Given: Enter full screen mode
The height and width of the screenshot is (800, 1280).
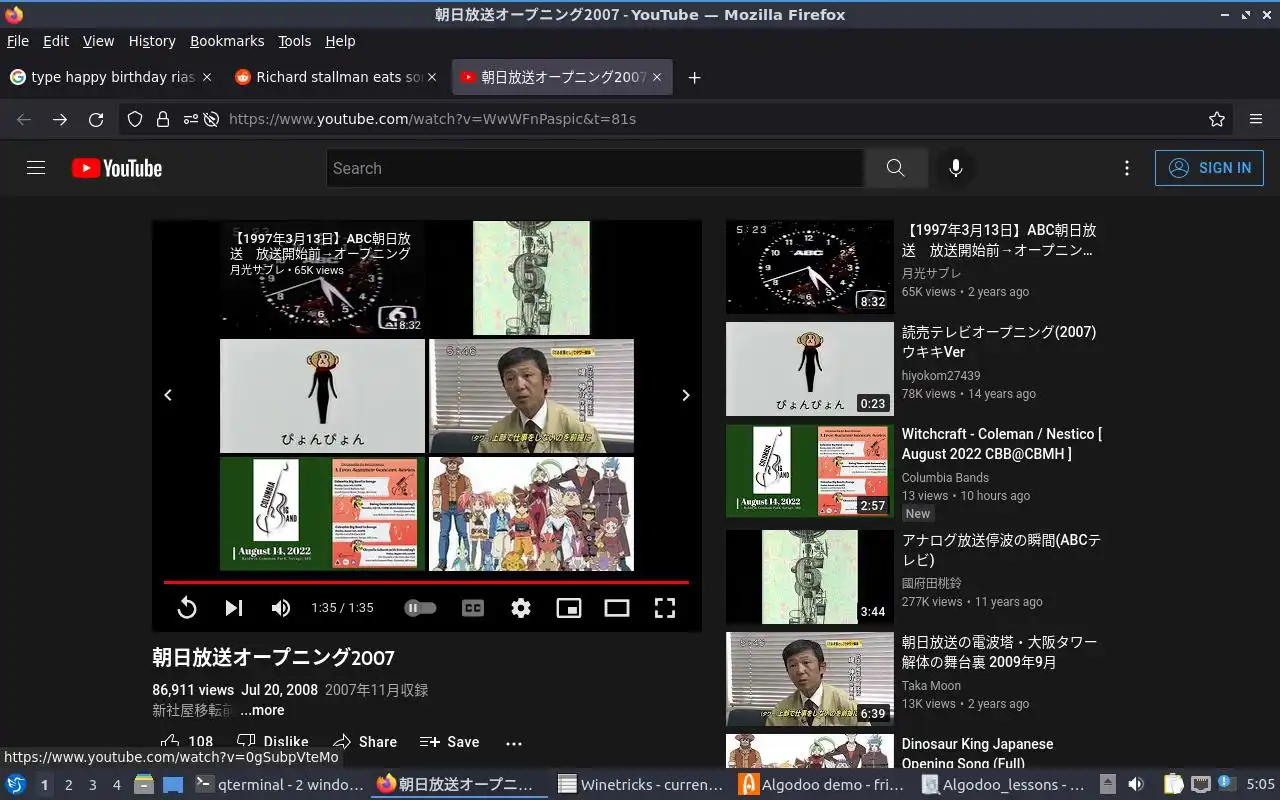Looking at the screenshot, I should click(x=665, y=607).
